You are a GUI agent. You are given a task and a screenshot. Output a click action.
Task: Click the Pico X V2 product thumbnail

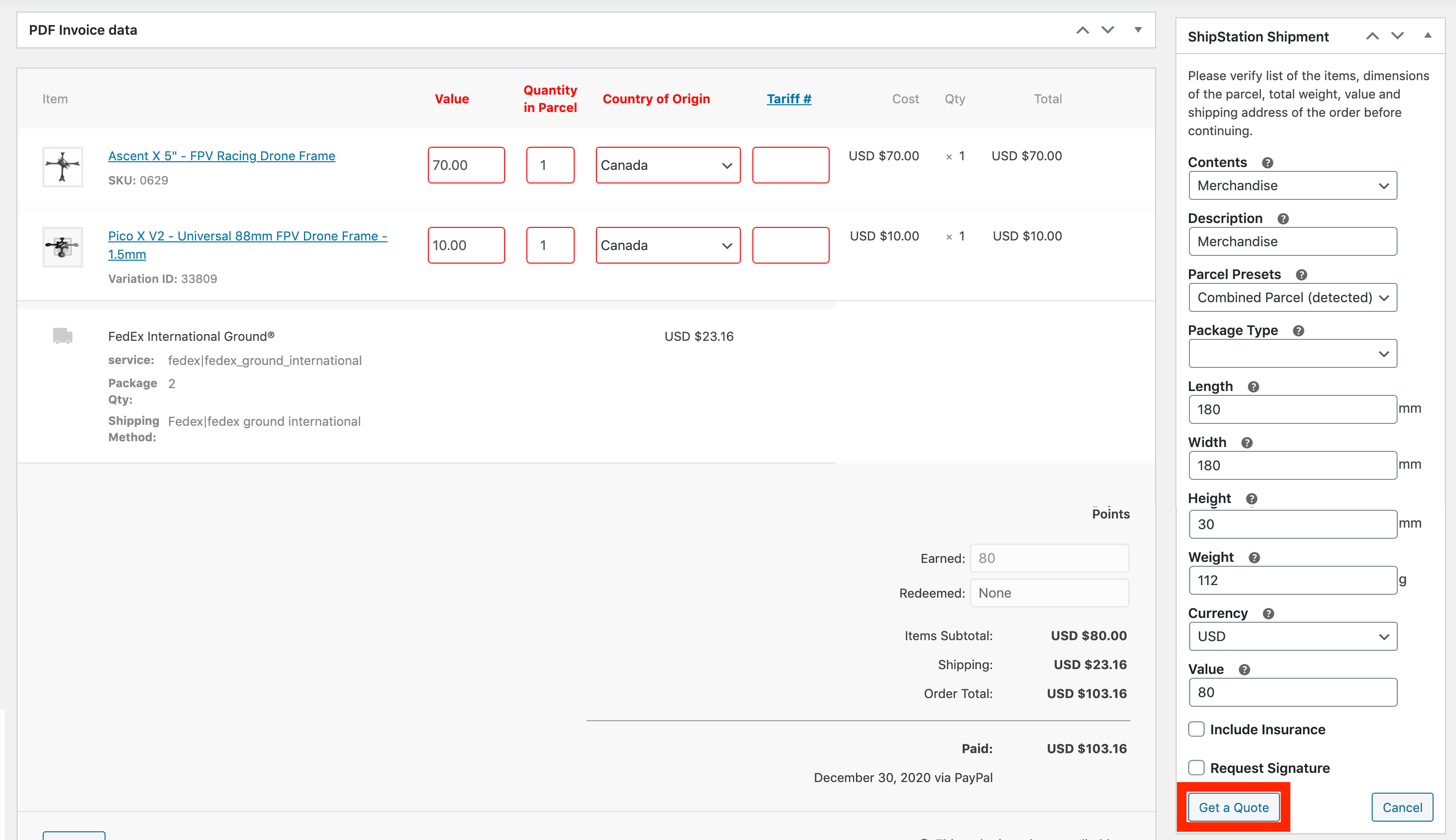pyautogui.click(x=62, y=247)
